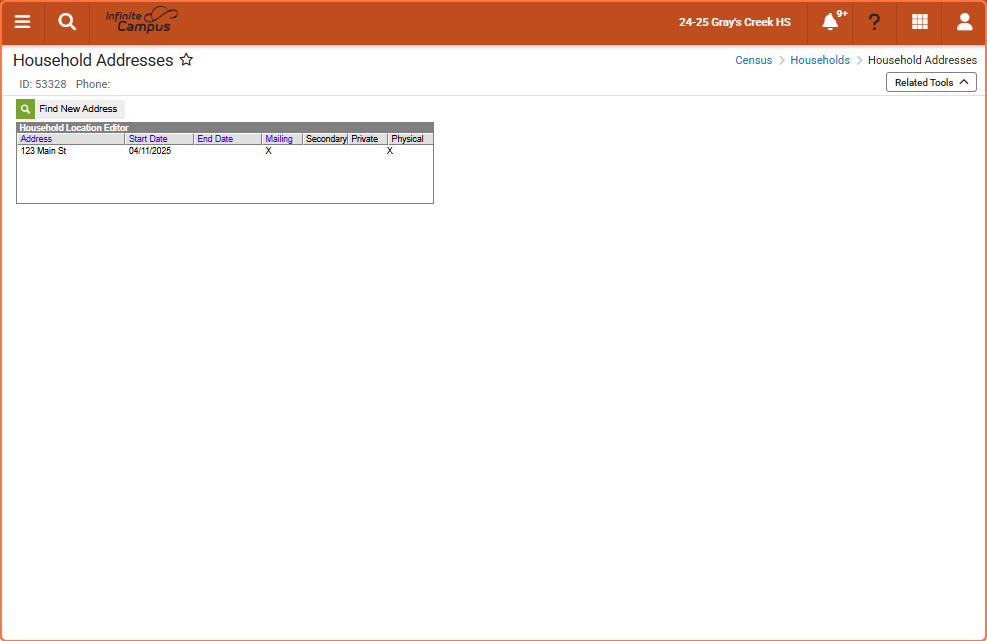The height and width of the screenshot is (641, 987).
Task: Click the Phone label in header
Action: pos(93,84)
